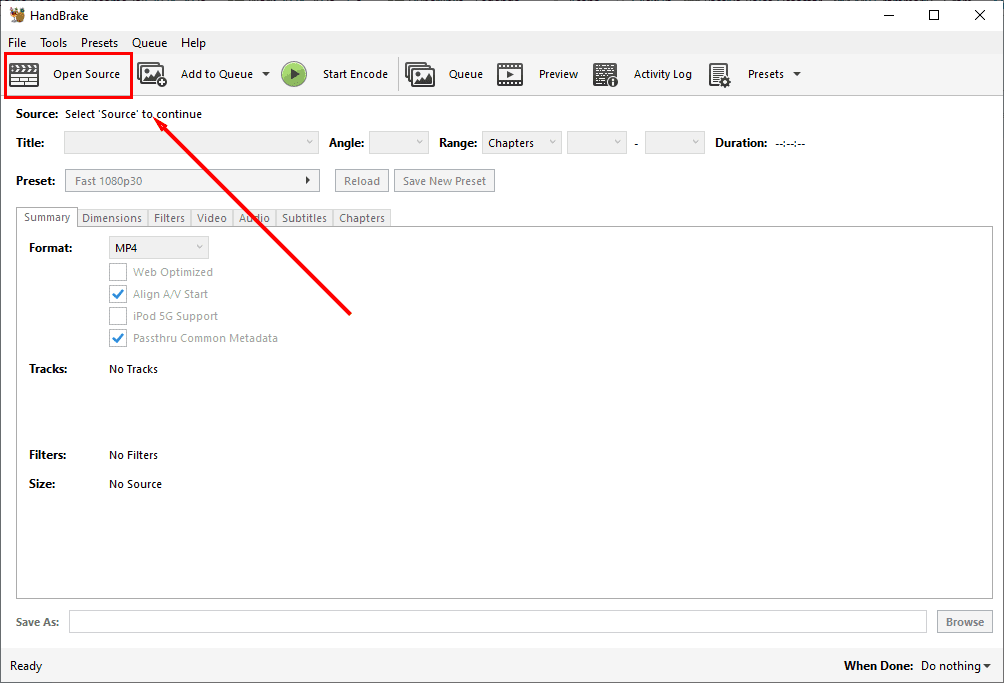The width and height of the screenshot is (1004, 683).
Task: Click the Activity Log icon
Action: click(x=605, y=74)
